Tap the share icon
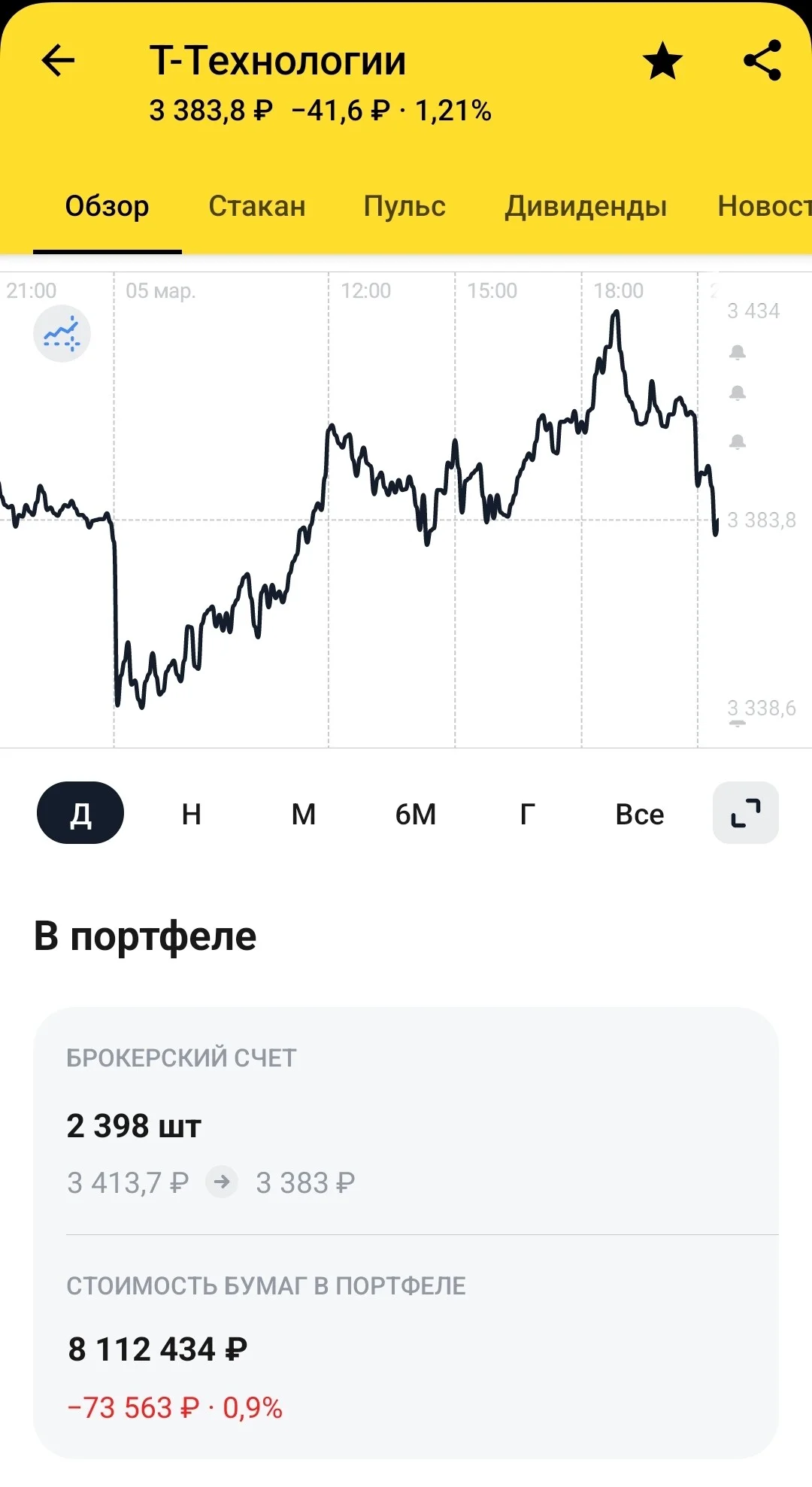This screenshot has width=812, height=1487. pos(762,61)
